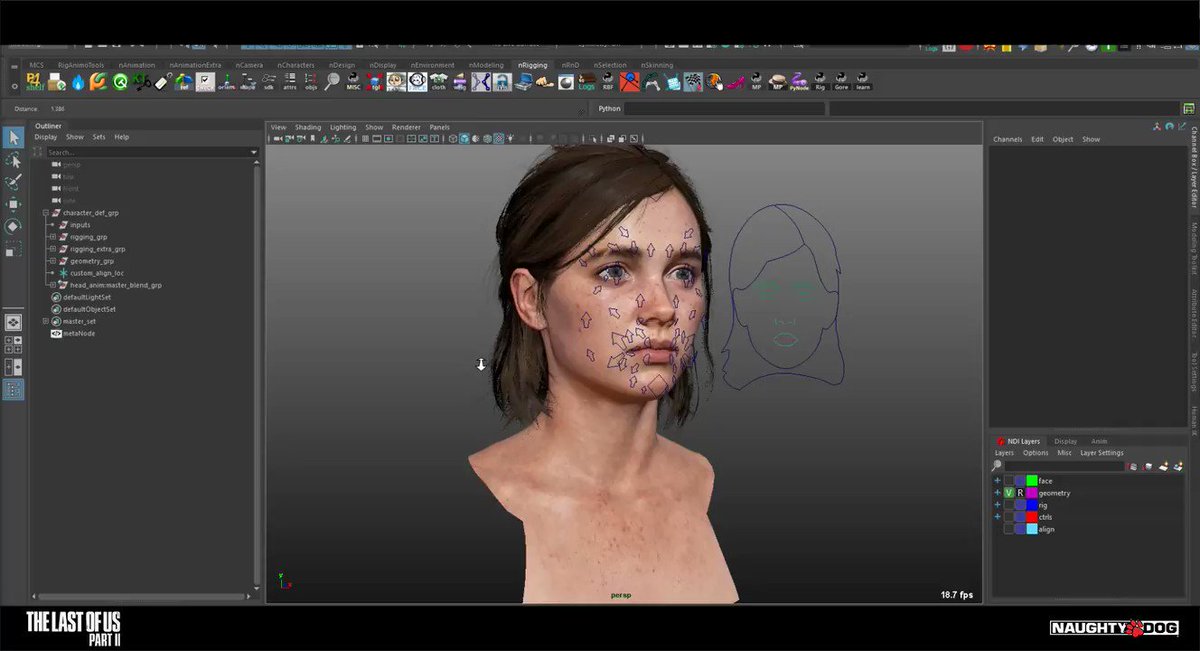Viewport: 1200px width, 651px height.
Task: Click the RBF shelf icon
Action: 607,82
